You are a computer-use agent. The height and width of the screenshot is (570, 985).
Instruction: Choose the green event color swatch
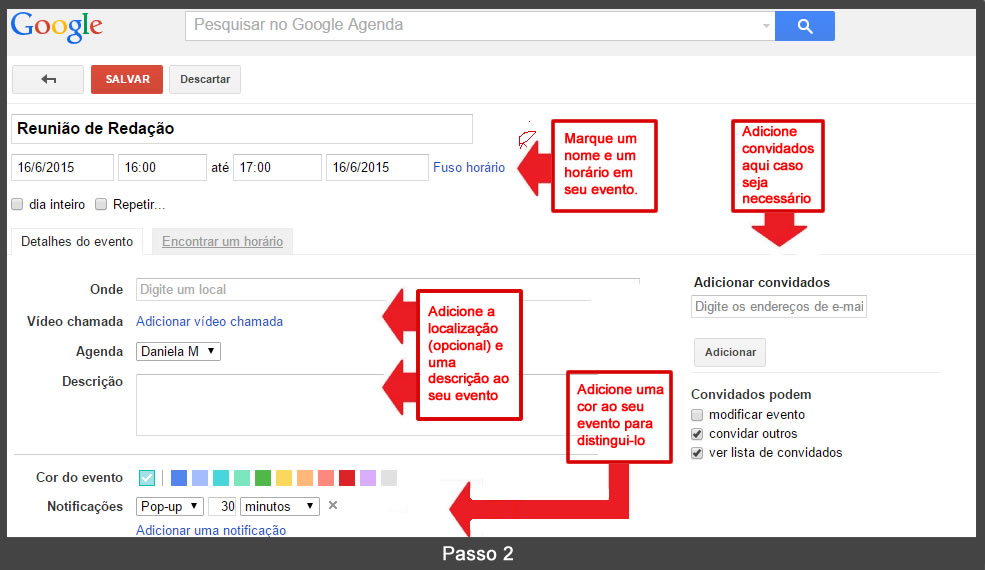click(x=263, y=478)
